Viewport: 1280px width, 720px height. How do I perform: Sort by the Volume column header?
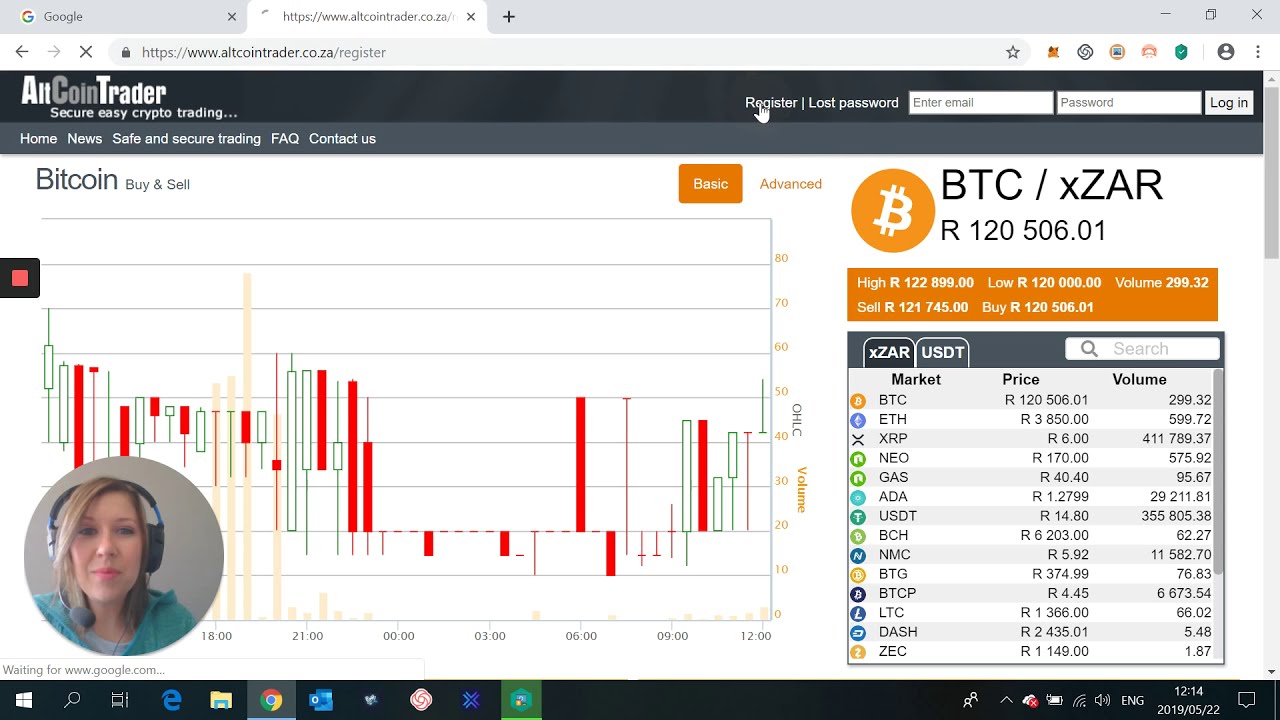click(x=1139, y=380)
